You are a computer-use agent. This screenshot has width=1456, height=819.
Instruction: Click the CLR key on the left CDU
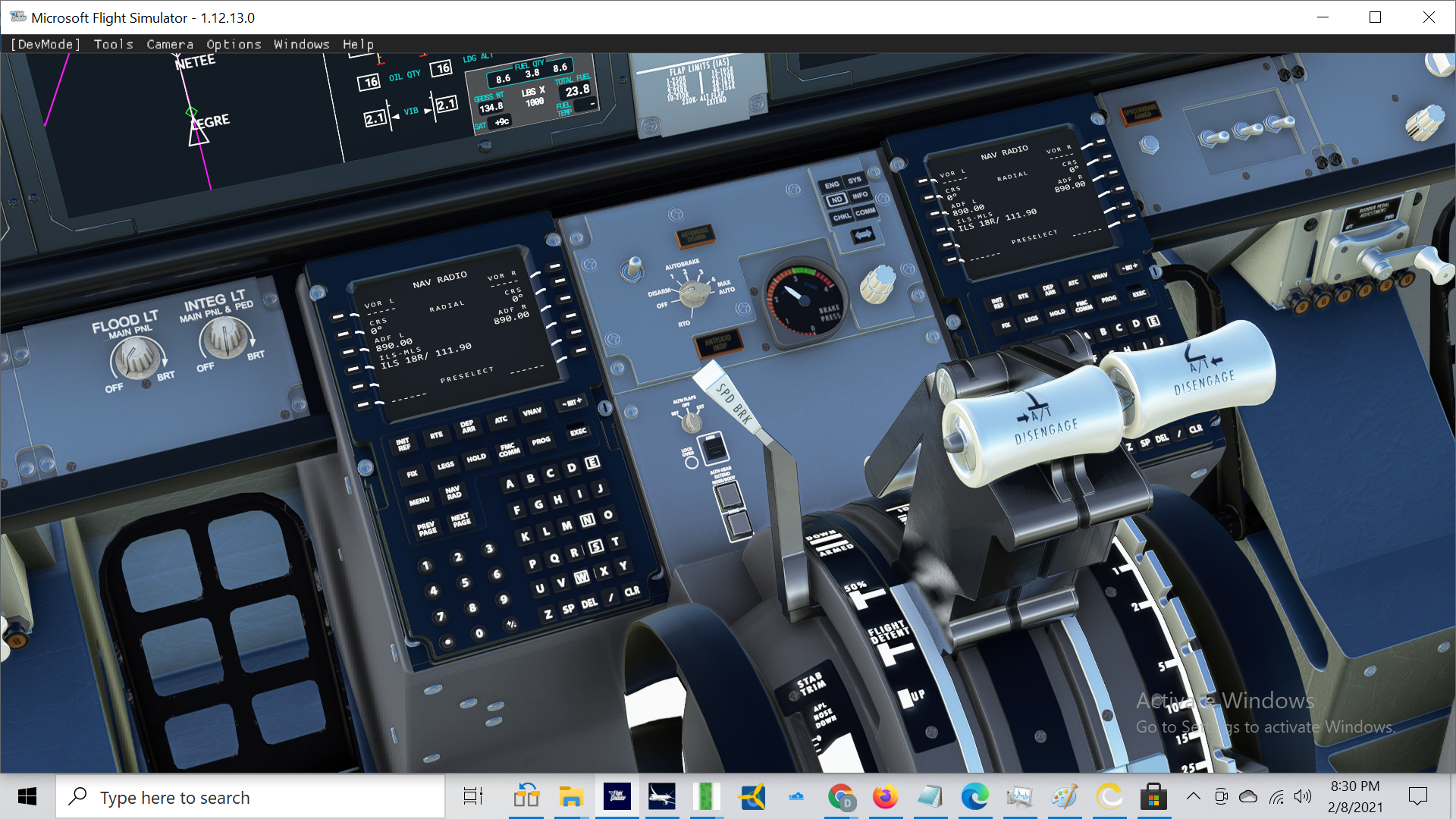632,591
